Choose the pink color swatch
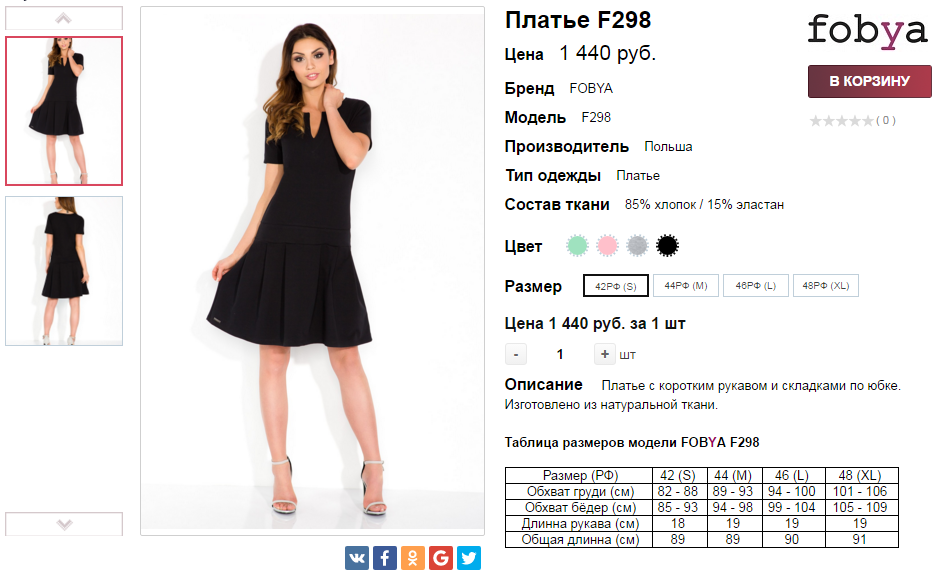The height and width of the screenshot is (576, 945). tap(608, 246)
